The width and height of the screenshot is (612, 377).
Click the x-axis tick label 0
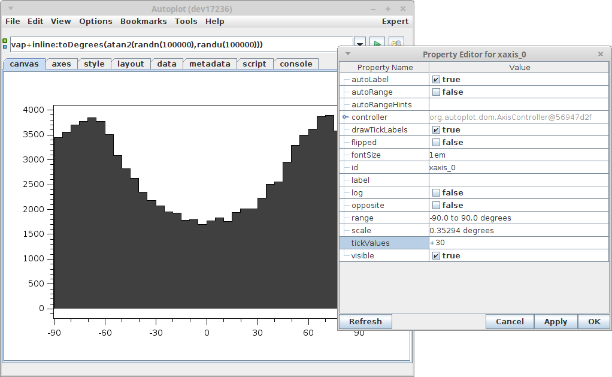[x=206, y=333]
